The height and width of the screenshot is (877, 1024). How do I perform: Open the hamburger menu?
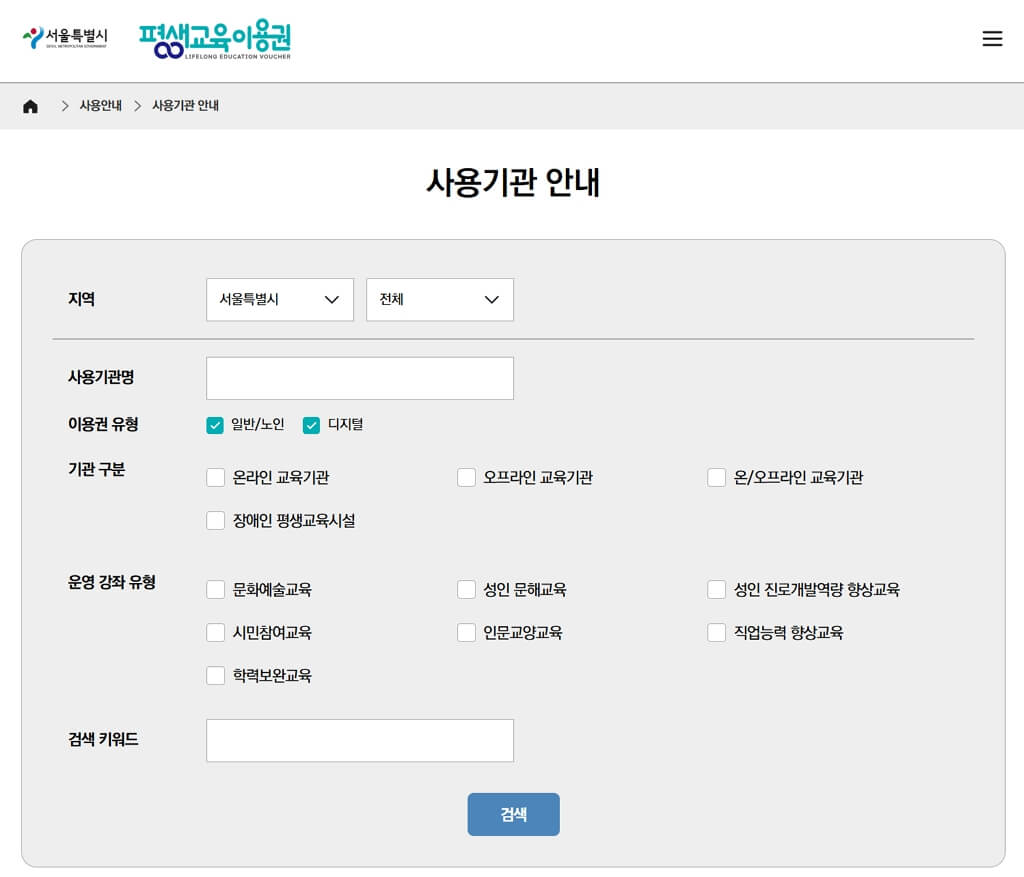click(991, 39)
